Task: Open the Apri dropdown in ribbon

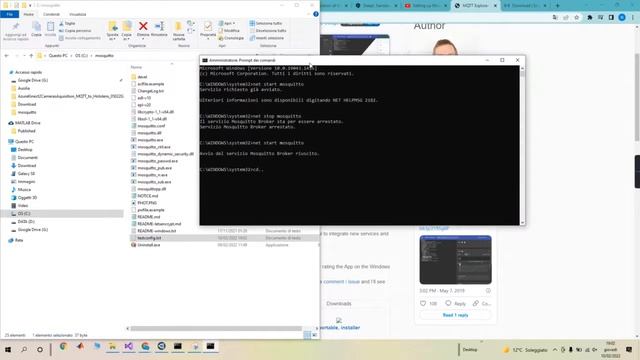Action: [227, 23]
